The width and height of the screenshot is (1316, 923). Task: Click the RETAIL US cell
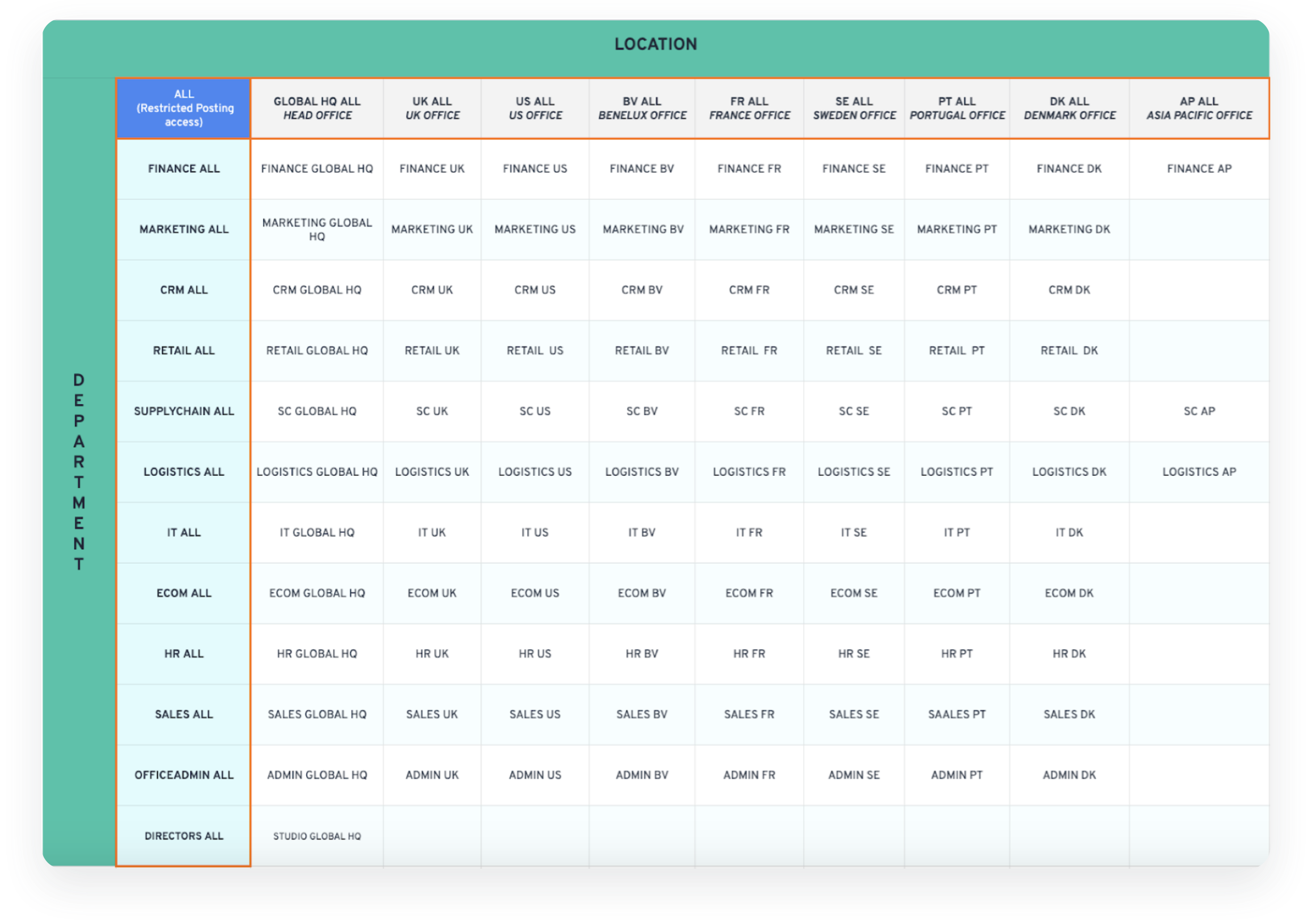(535, 350)
